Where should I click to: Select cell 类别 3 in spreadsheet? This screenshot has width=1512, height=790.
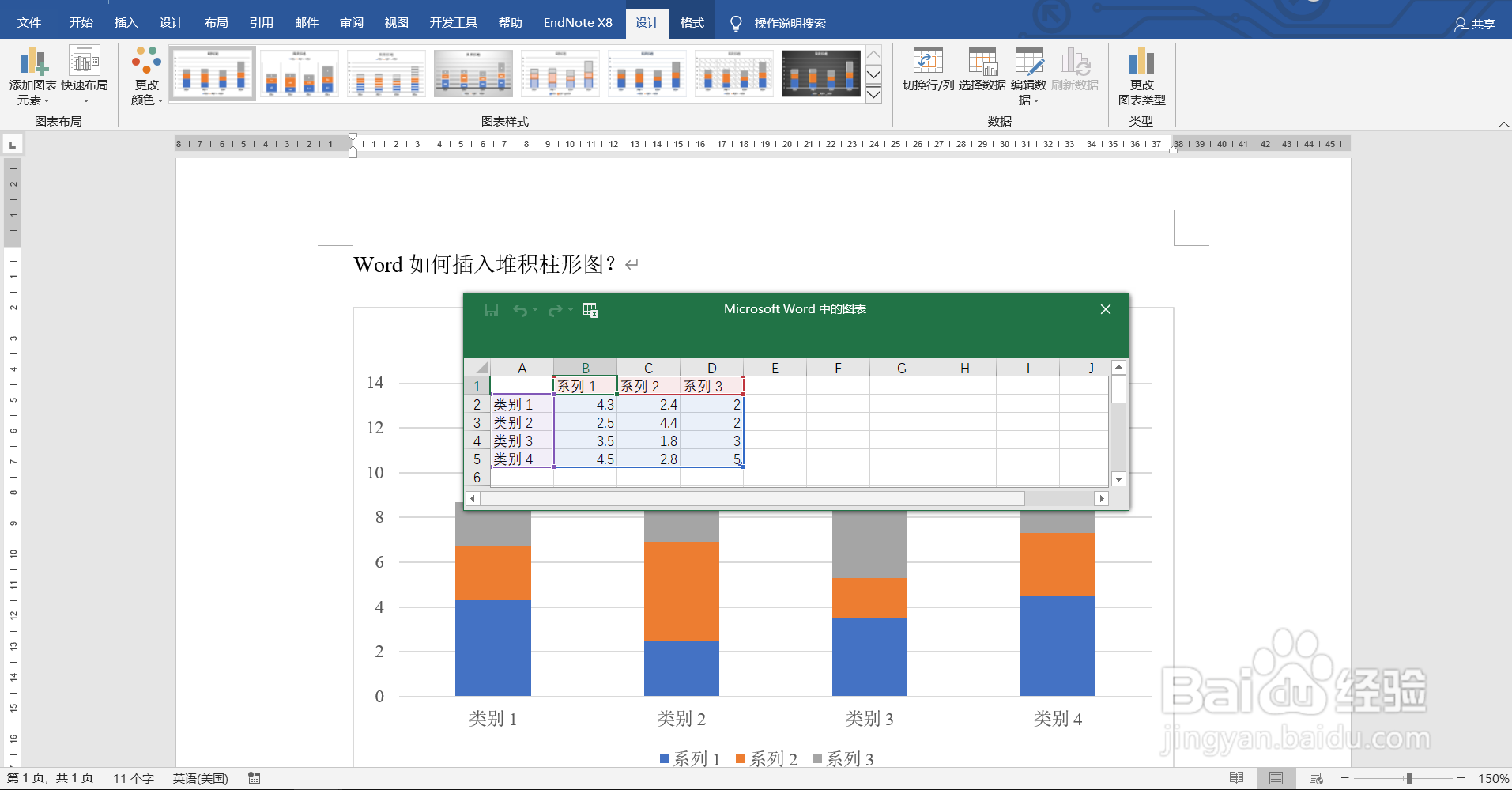pyautogui.click(x=522, y=440)
